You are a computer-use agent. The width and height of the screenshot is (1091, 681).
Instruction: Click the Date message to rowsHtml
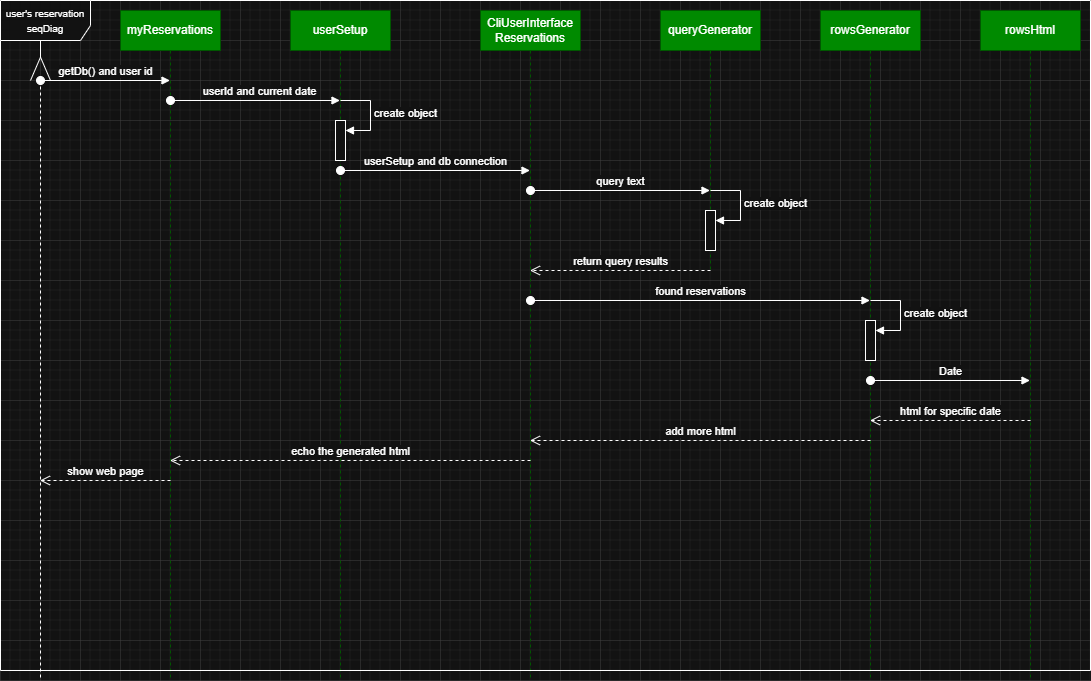(950, 371)
